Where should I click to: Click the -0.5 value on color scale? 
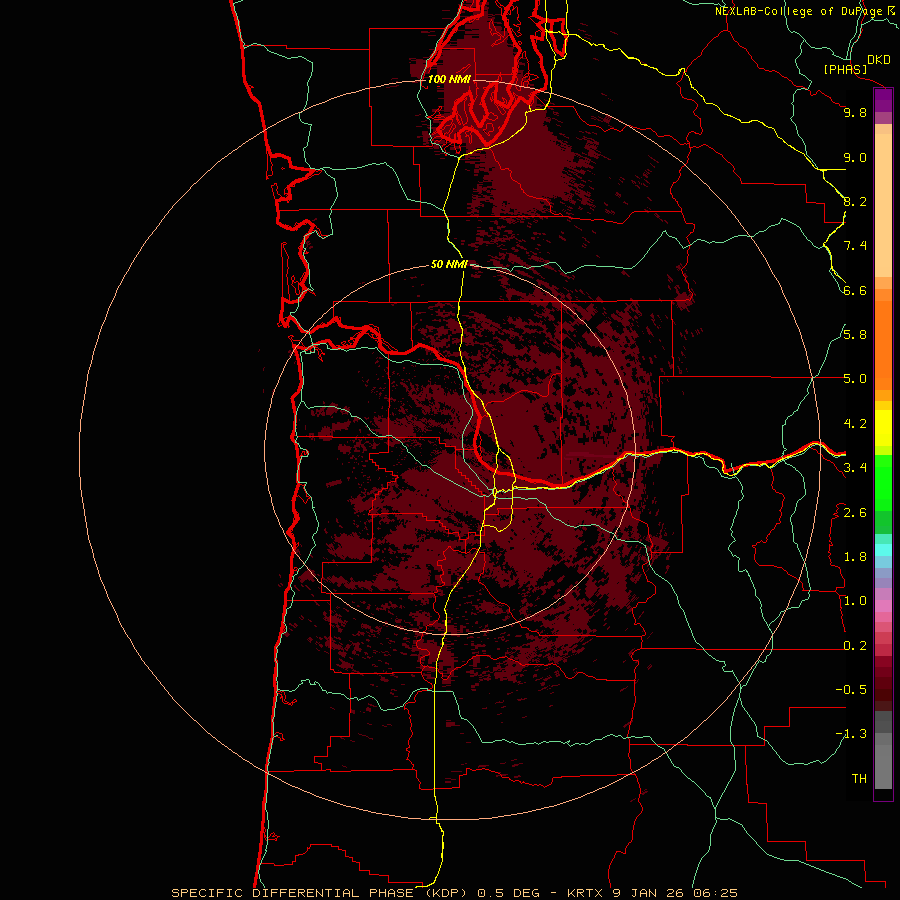pos(851,689)
